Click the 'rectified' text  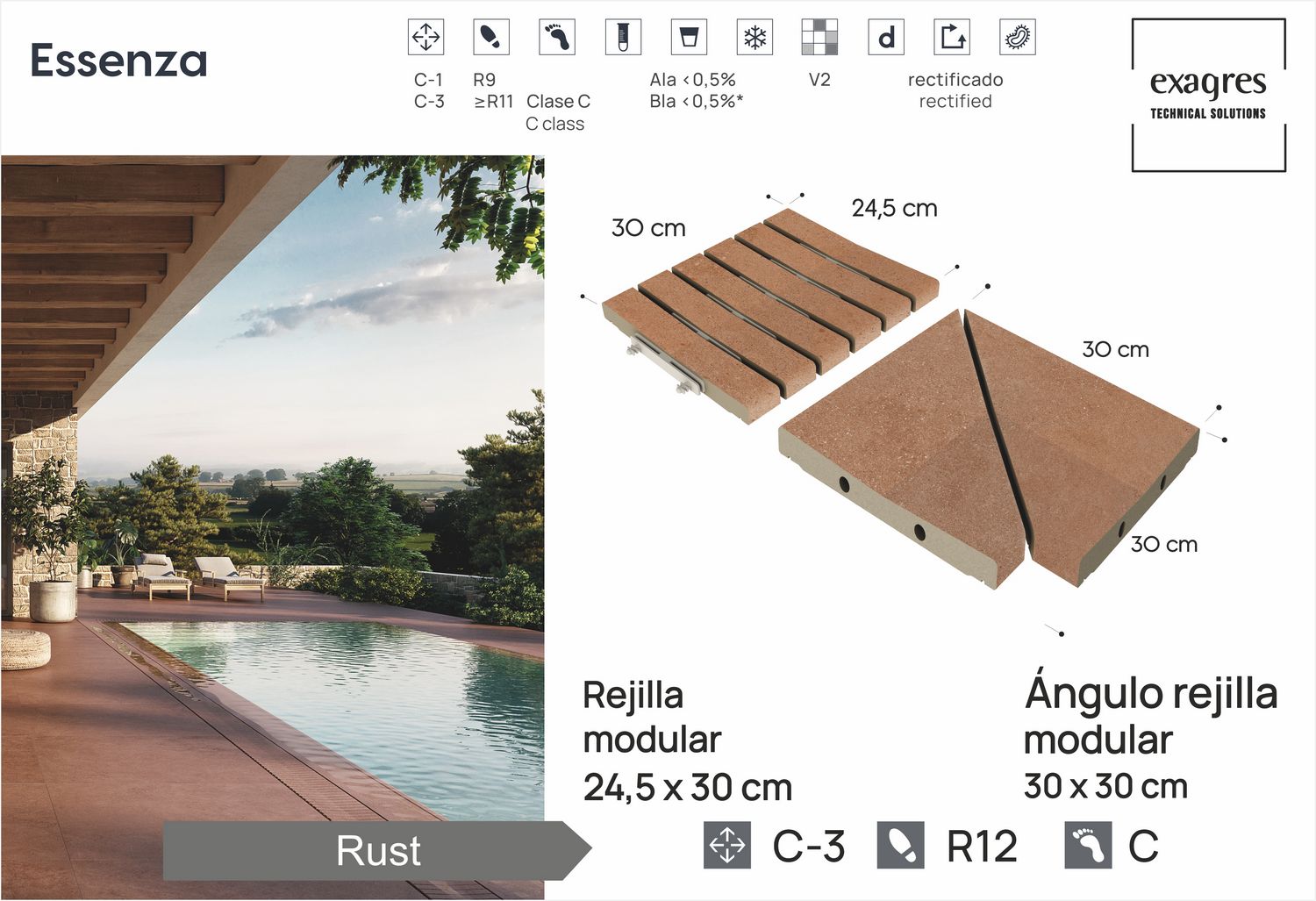coord(955,102)
